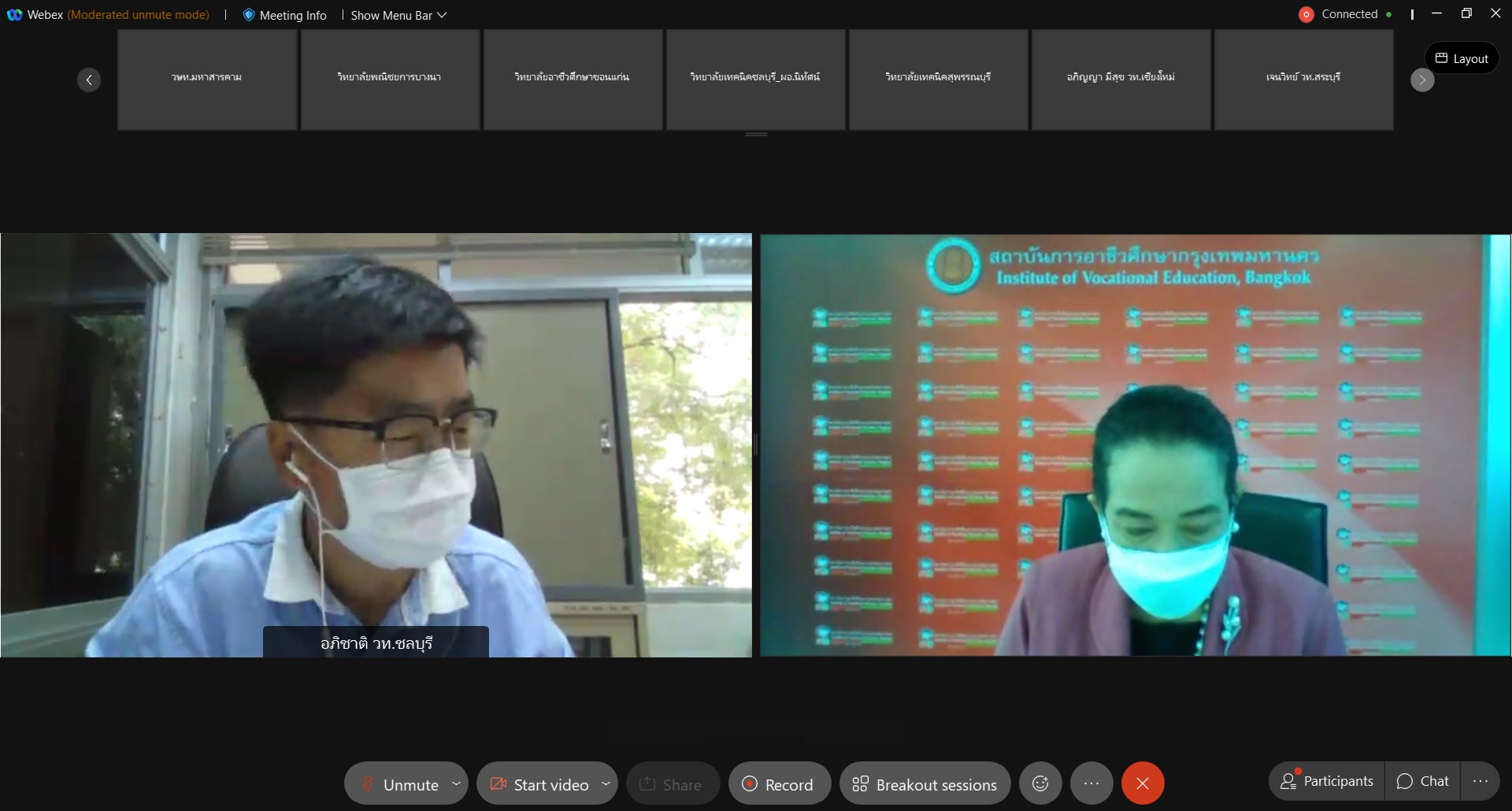Open the reactions emoji button
The image size is (1512, 811).
click(1040, 783)
